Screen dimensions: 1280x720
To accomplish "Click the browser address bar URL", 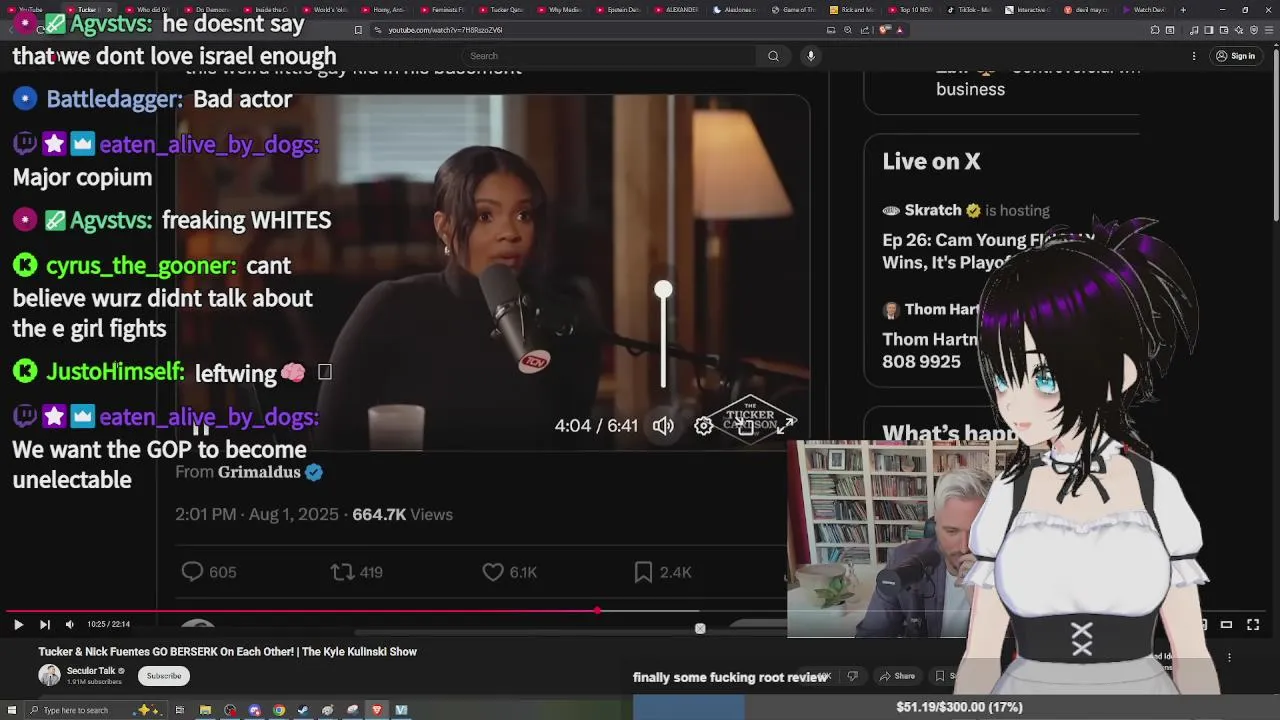I will [445, 30].
